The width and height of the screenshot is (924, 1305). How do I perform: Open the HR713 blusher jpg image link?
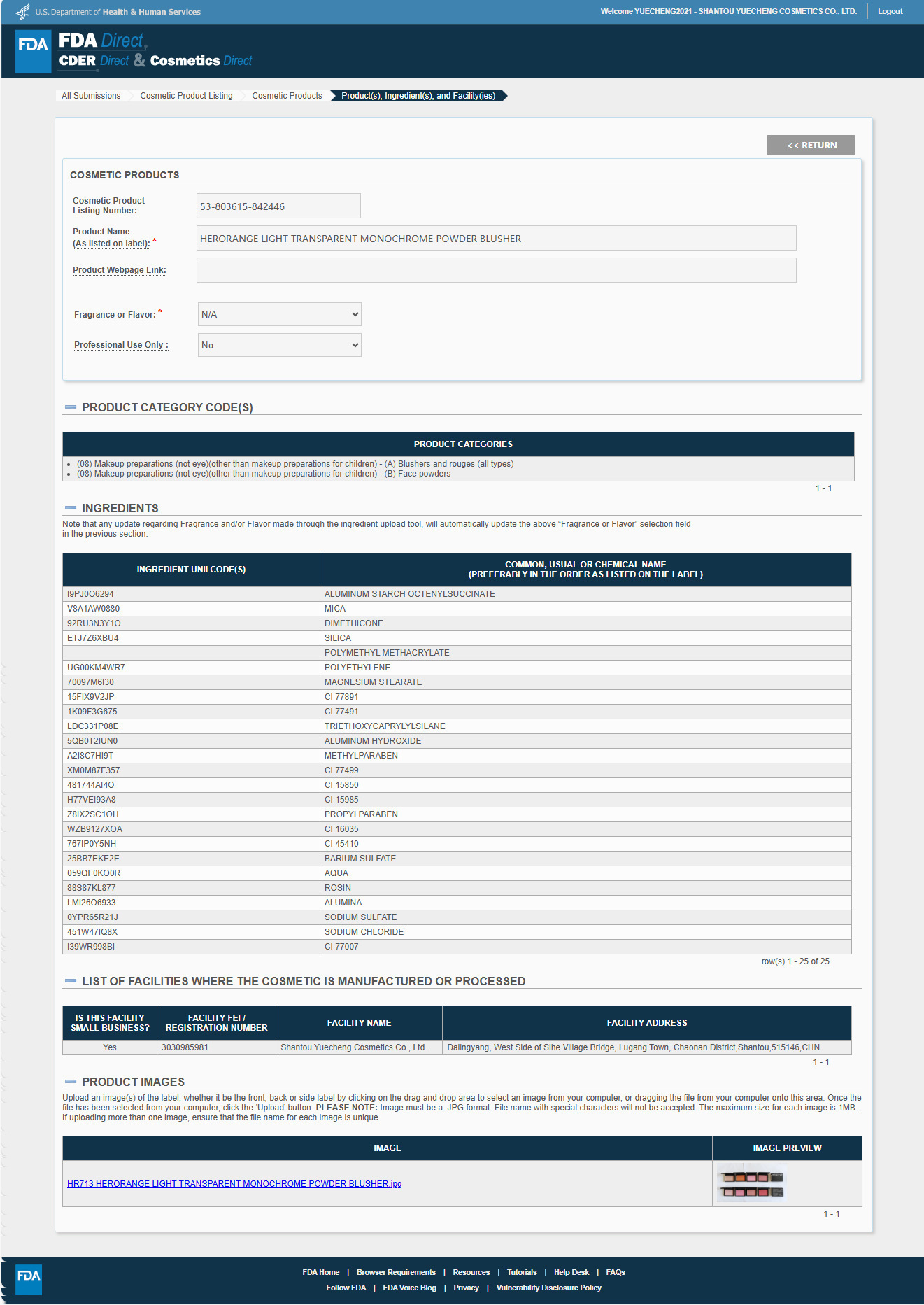pyautogui.click(x=234, y=1184)
